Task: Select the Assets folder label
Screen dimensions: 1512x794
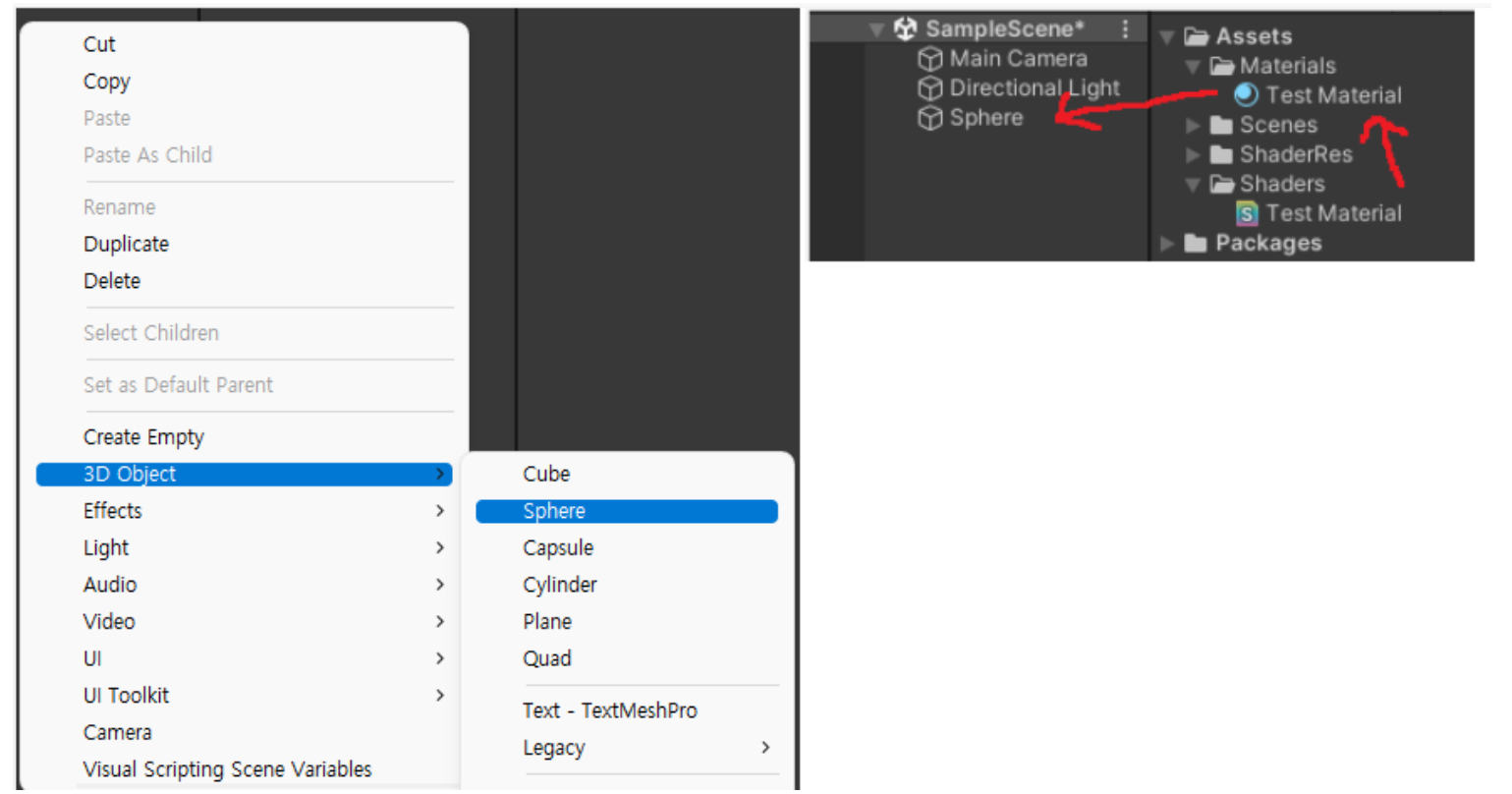Action: [1254, 36]
